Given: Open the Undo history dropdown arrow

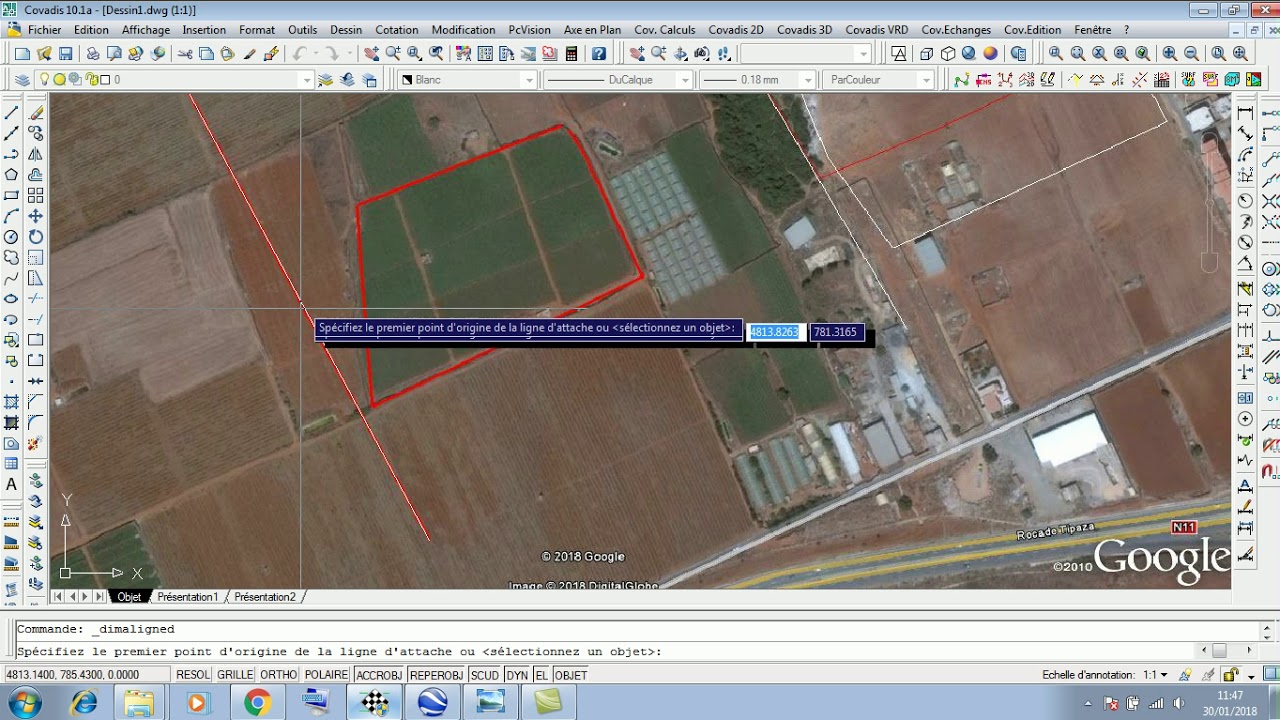Looking at the screenshot, I should pyautogui.click(x=314, y=54).
